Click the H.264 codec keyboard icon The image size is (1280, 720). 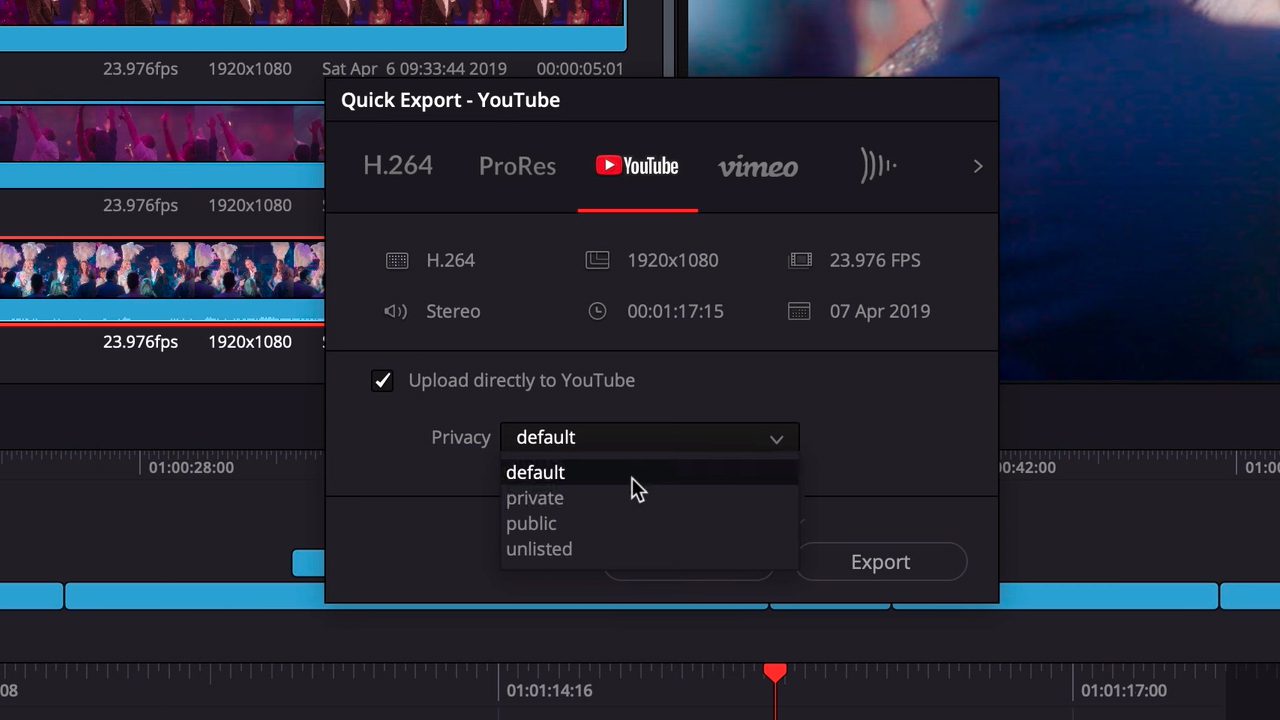pos(397,261)
